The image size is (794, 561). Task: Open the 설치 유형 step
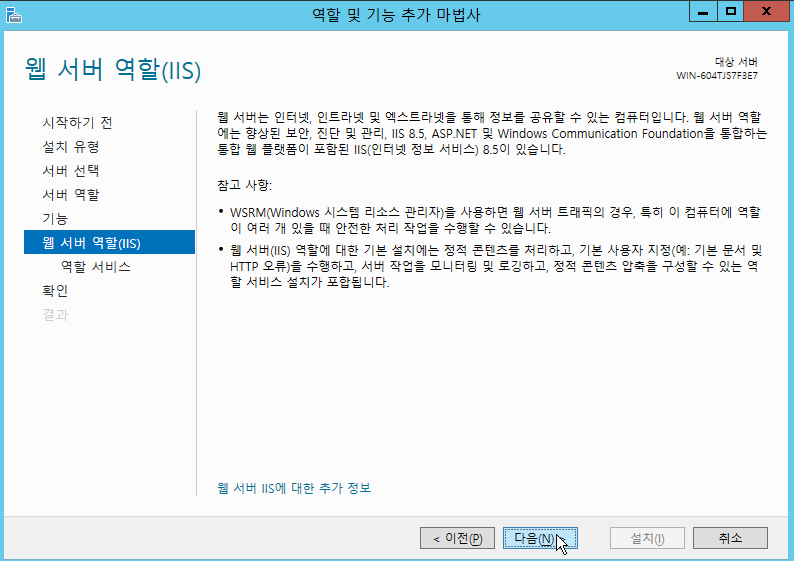(70, 147)
